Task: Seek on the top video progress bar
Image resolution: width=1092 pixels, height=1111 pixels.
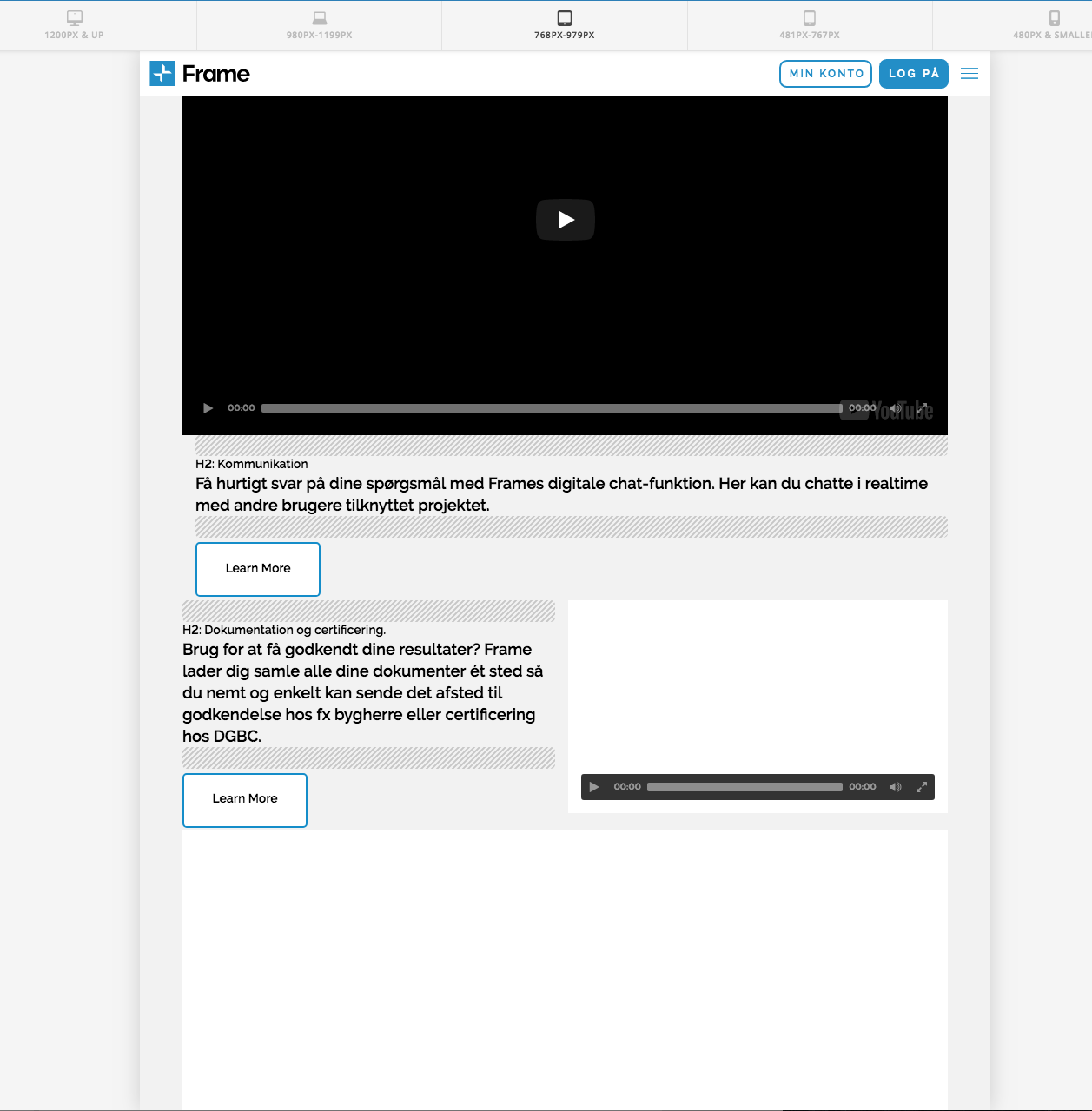Action: point(551,408)
